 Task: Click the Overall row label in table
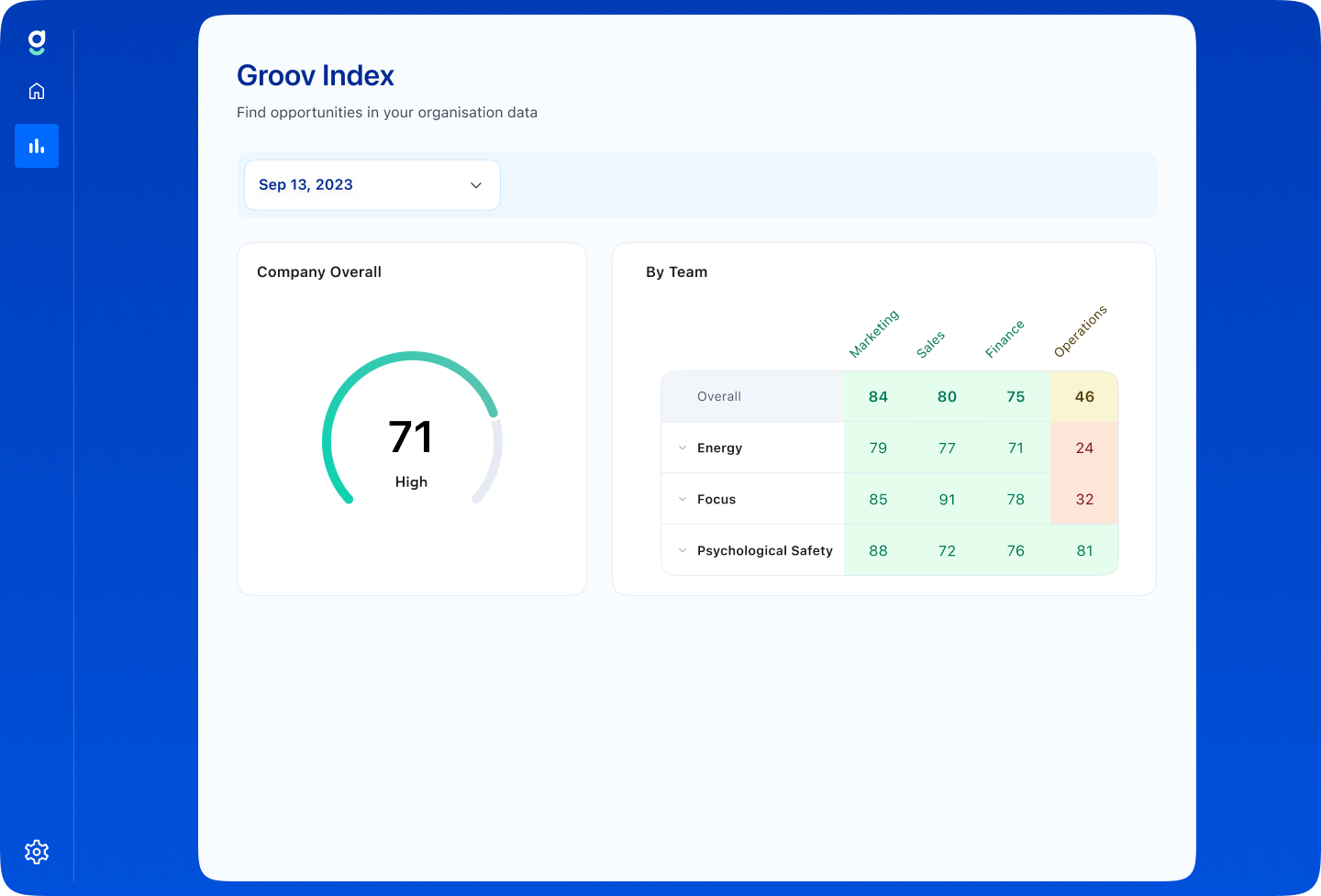click(x=718, y=396)
